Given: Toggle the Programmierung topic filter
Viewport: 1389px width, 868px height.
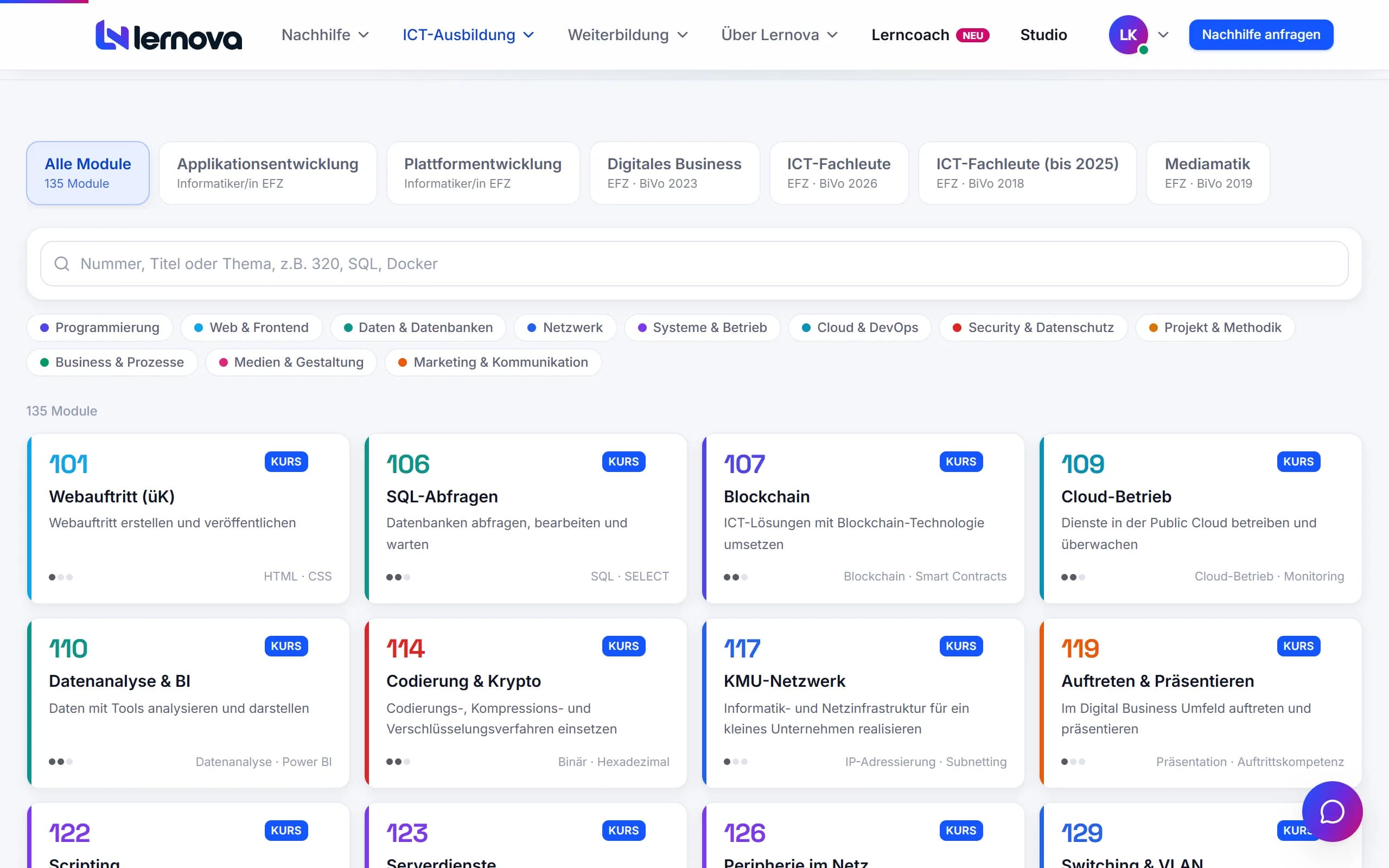Looking at the screenshot, I should [99, 327].
